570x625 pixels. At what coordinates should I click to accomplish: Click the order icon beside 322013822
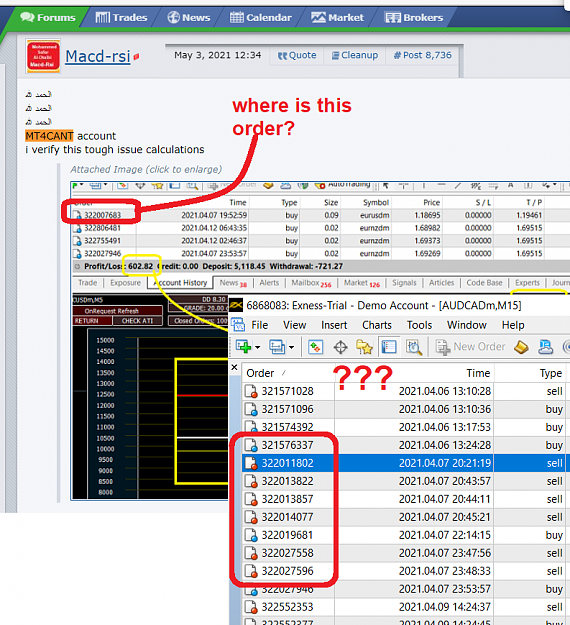click(x=251, y=482)
